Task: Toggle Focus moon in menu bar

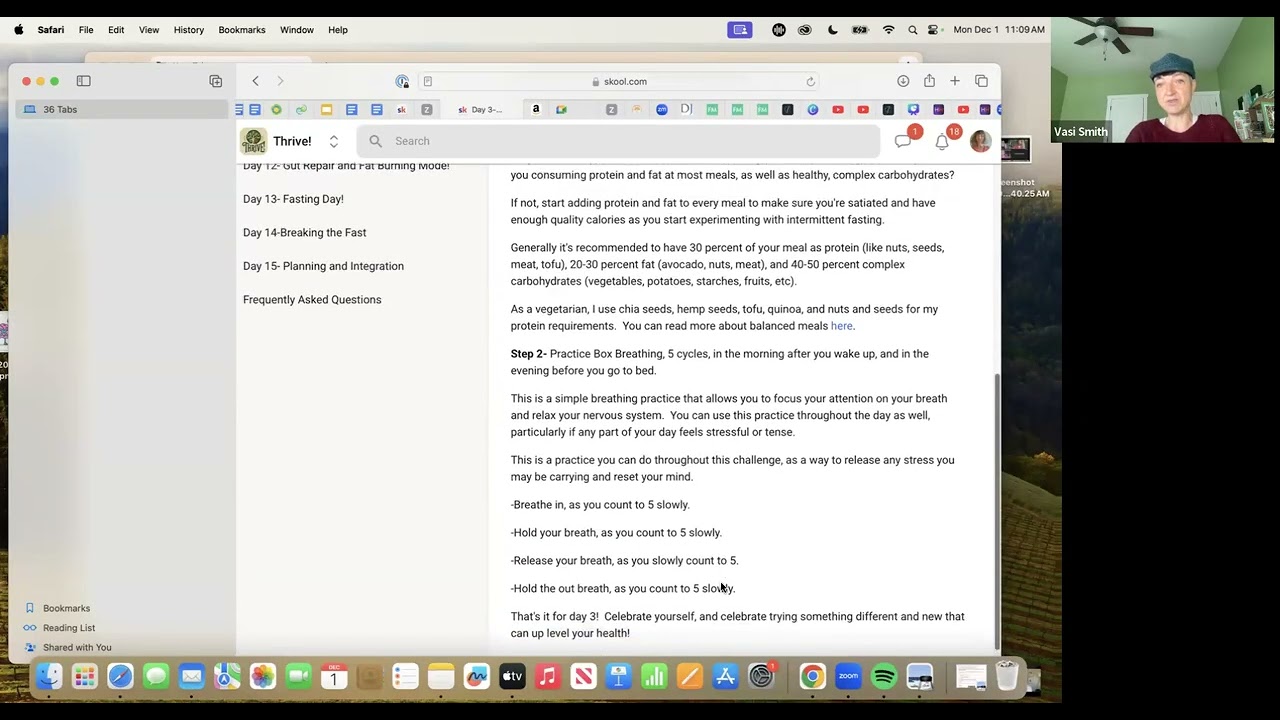Action: coord(832,30)
